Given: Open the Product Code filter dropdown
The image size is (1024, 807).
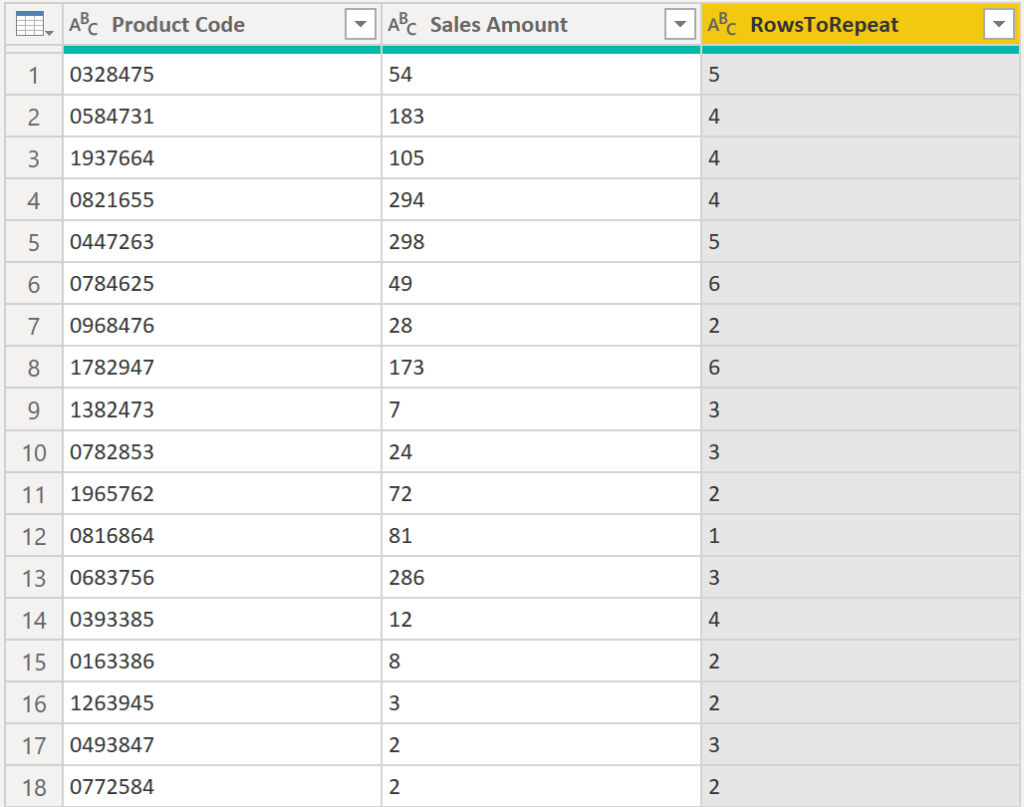Looking at the screenshot, I should [x=360, y=24].
